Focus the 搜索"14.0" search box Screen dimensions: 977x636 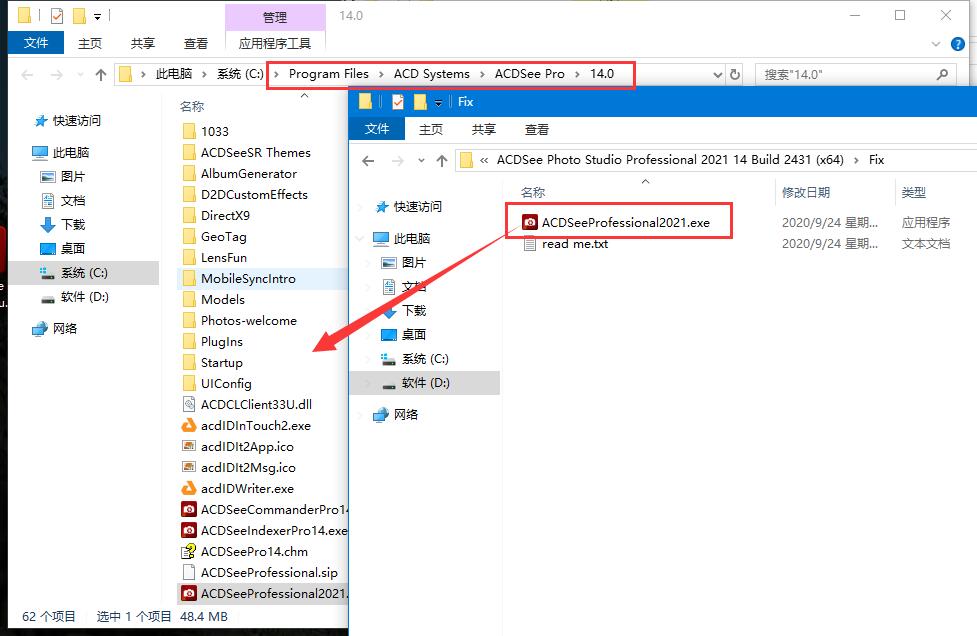(x=855, y=75)
